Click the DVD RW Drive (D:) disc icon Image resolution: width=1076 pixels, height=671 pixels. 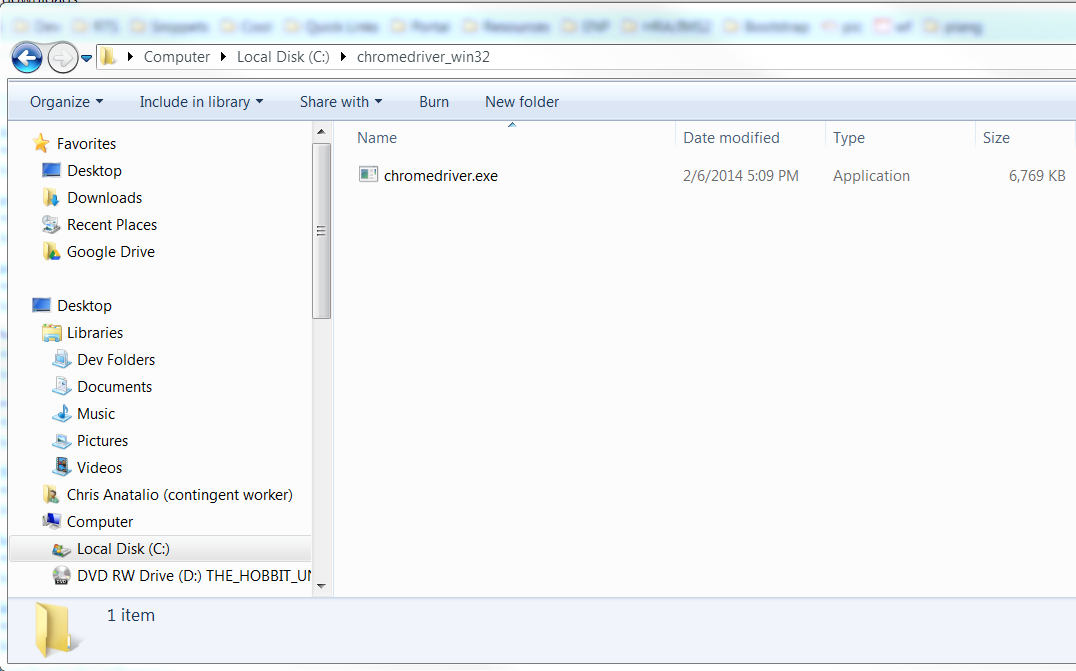62,576
